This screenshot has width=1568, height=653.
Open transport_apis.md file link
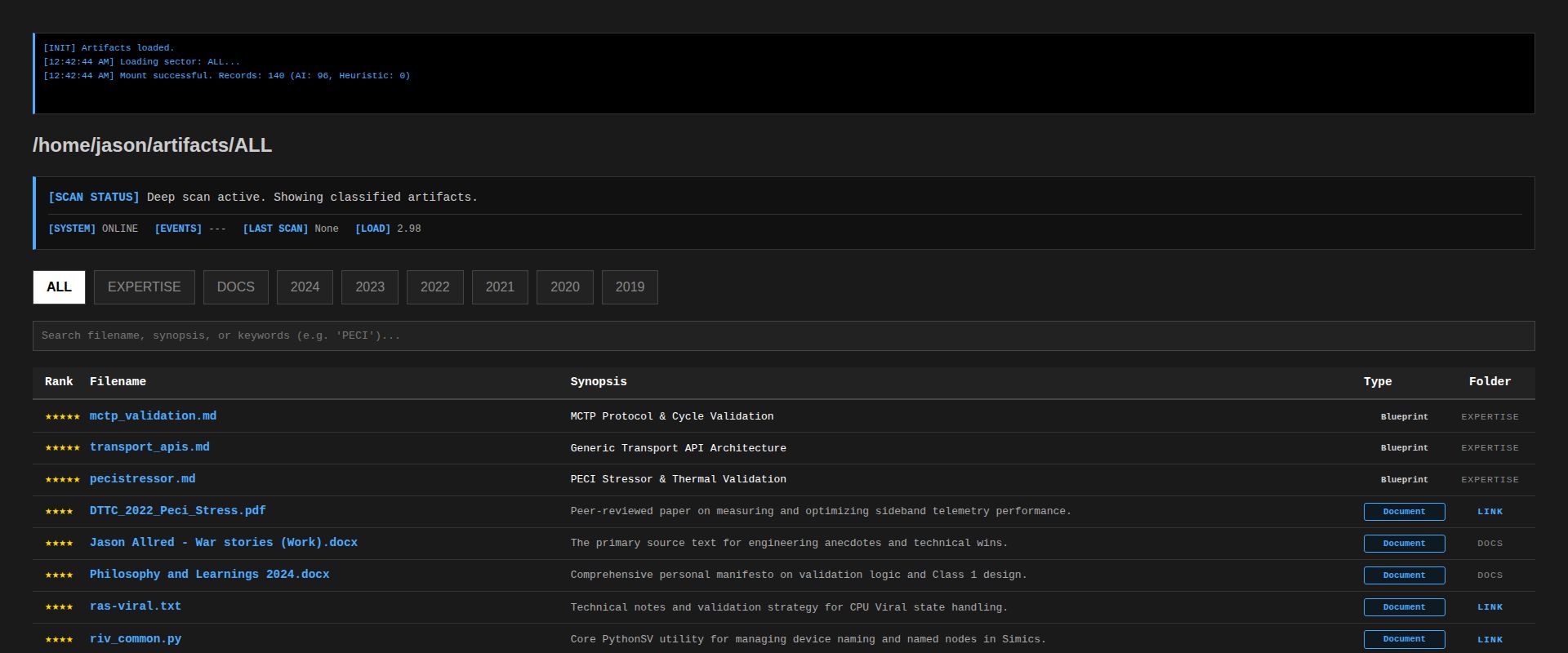click(x=149, y=447)
